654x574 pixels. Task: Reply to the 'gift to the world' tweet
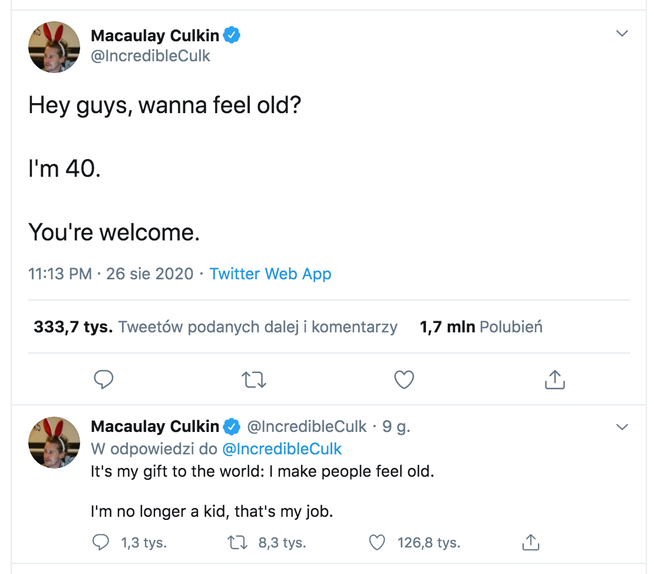click(100, 543)
